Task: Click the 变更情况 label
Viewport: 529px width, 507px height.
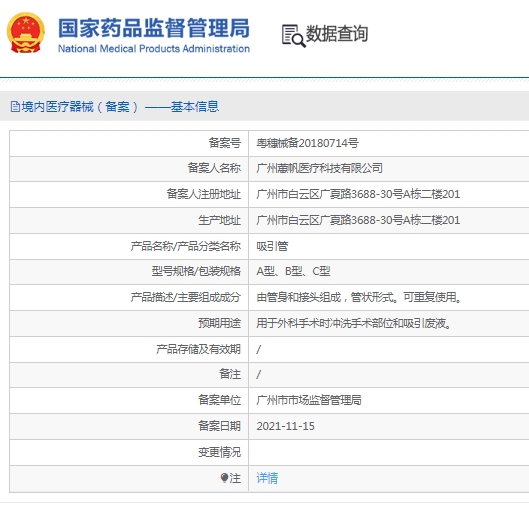Action: click(x=220, y=452)
